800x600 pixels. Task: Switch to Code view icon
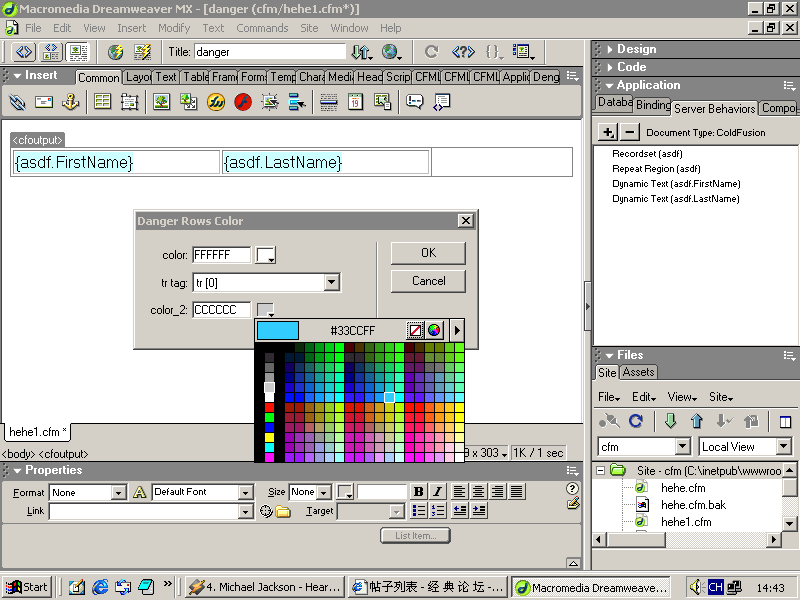tap(24, 52)
